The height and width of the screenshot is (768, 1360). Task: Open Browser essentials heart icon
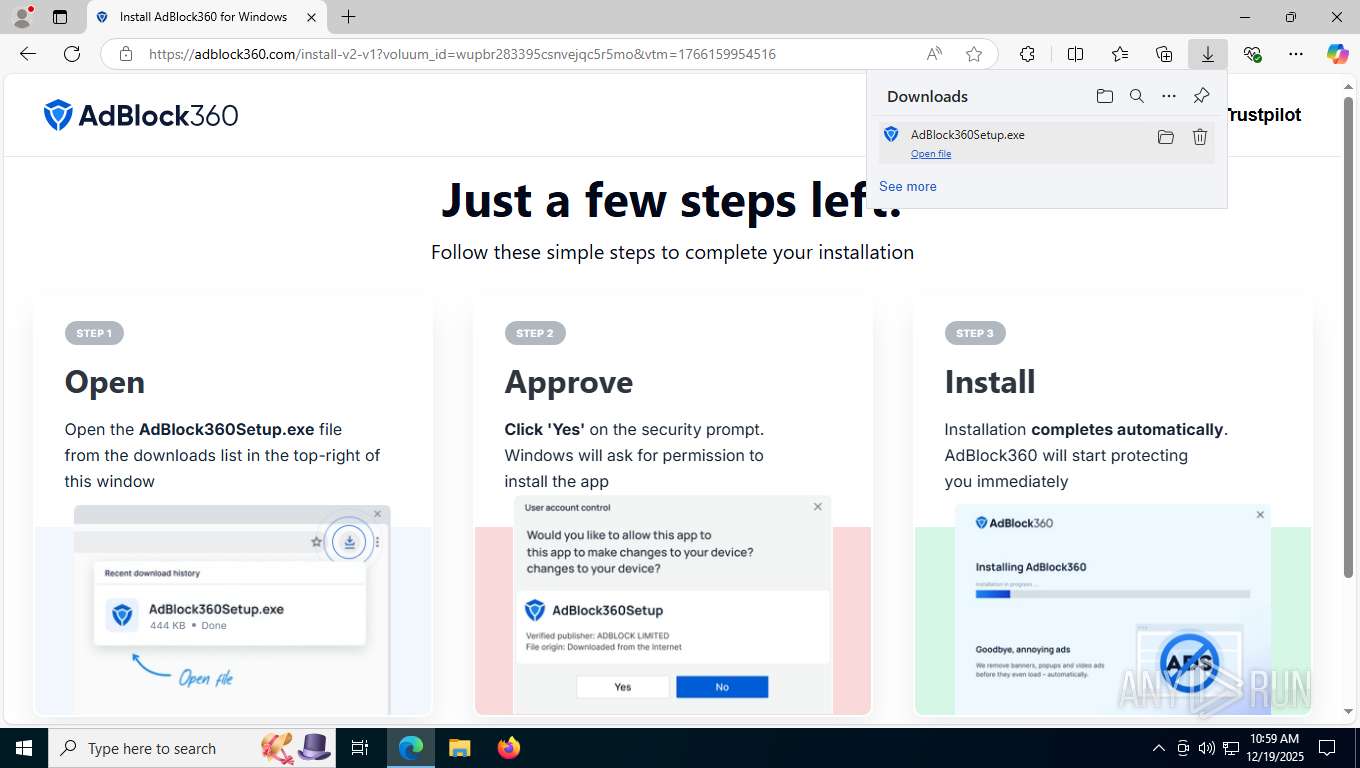click(x=1252, y=54)
